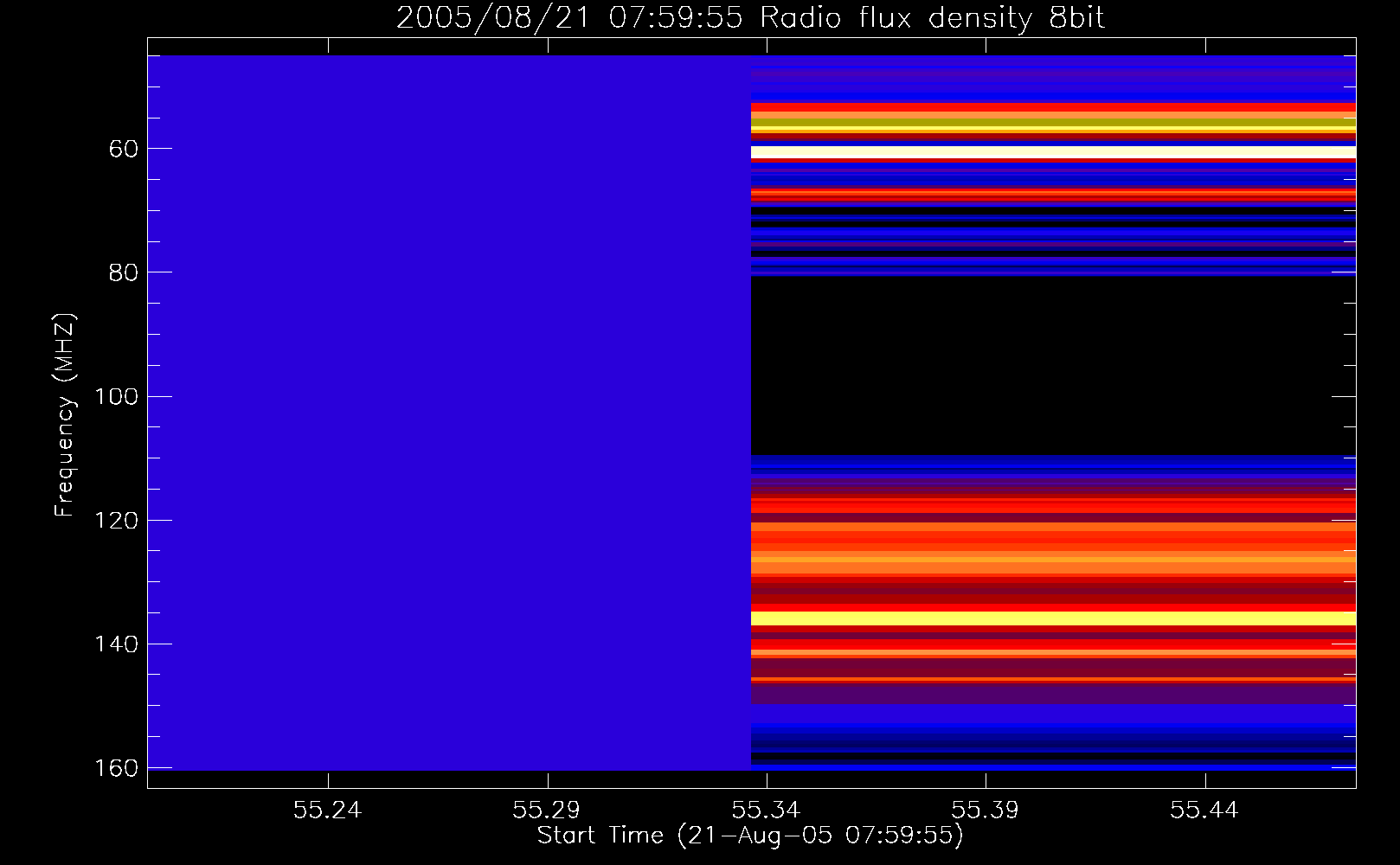Click the x-axis tick value 55.44
The height and width of the screenshot is (865, 1400).
[x=1204, y=810]
